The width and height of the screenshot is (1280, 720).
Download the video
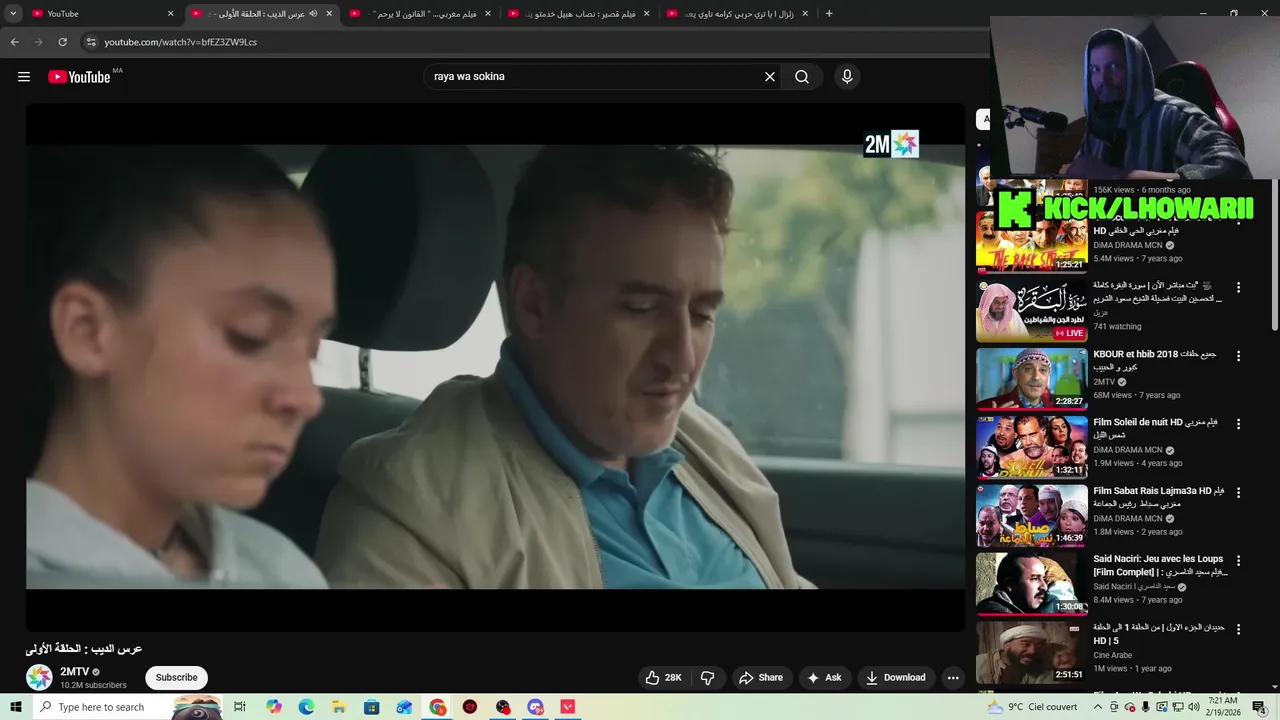896,677
